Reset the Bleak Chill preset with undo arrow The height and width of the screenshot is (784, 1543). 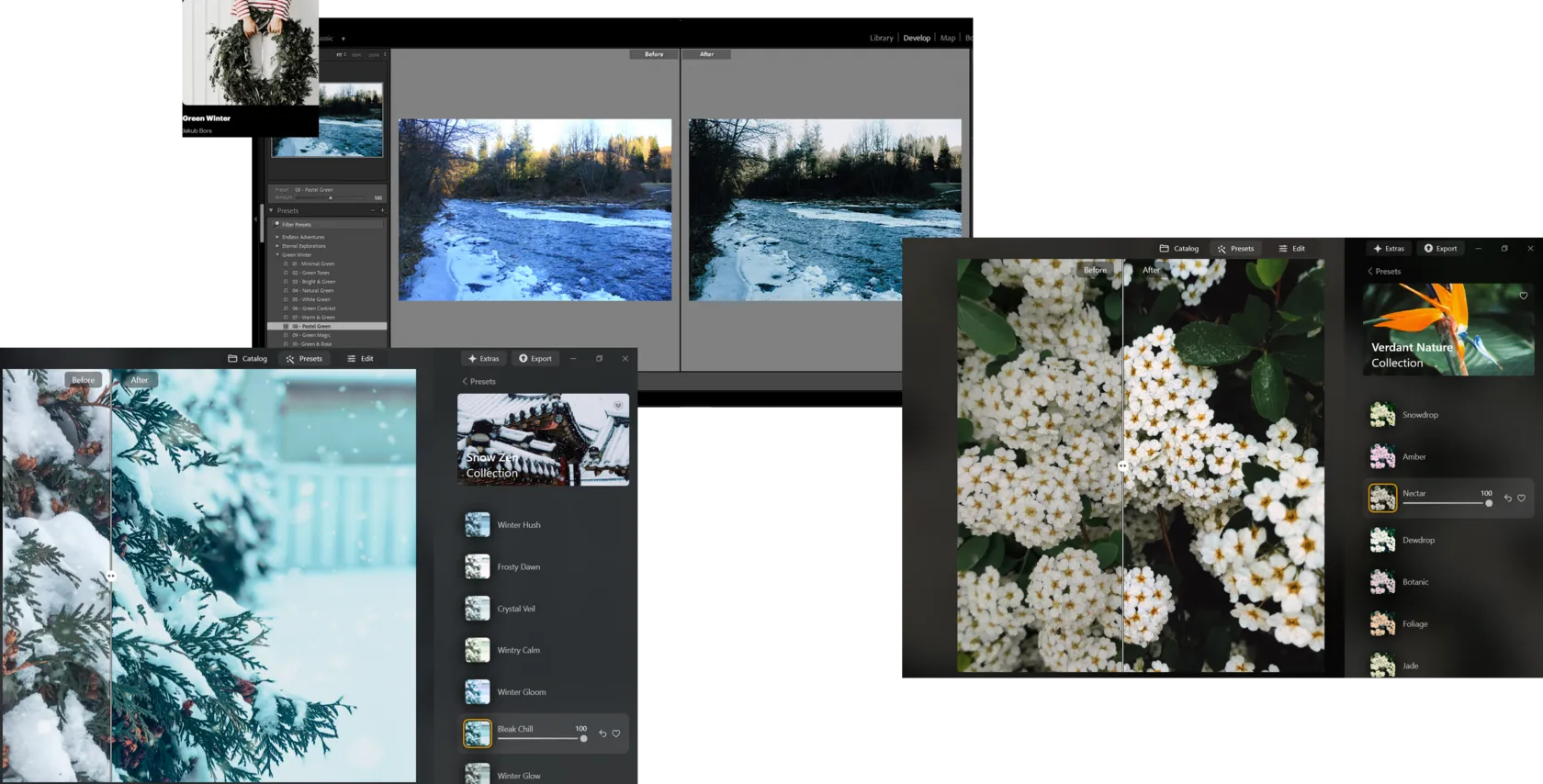point(603,734)
